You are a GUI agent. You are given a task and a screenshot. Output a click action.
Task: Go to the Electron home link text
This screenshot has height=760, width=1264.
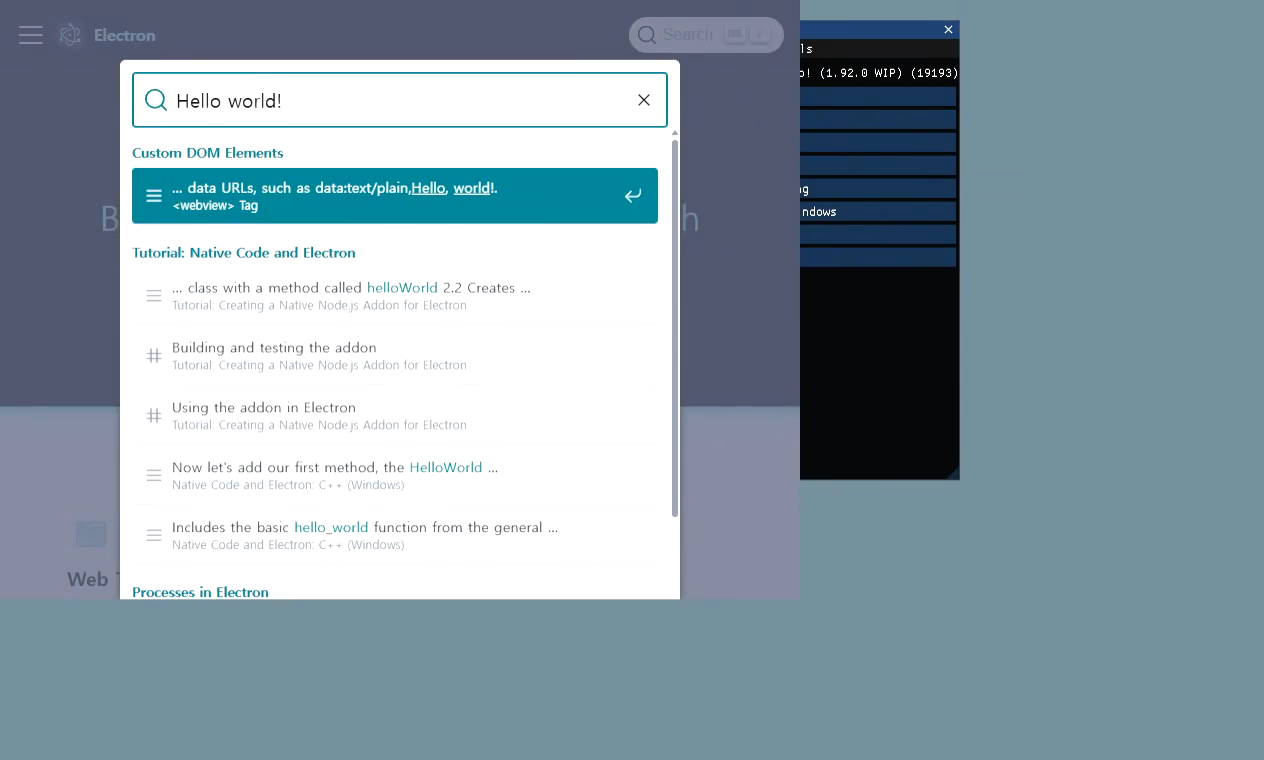(124, 35)
